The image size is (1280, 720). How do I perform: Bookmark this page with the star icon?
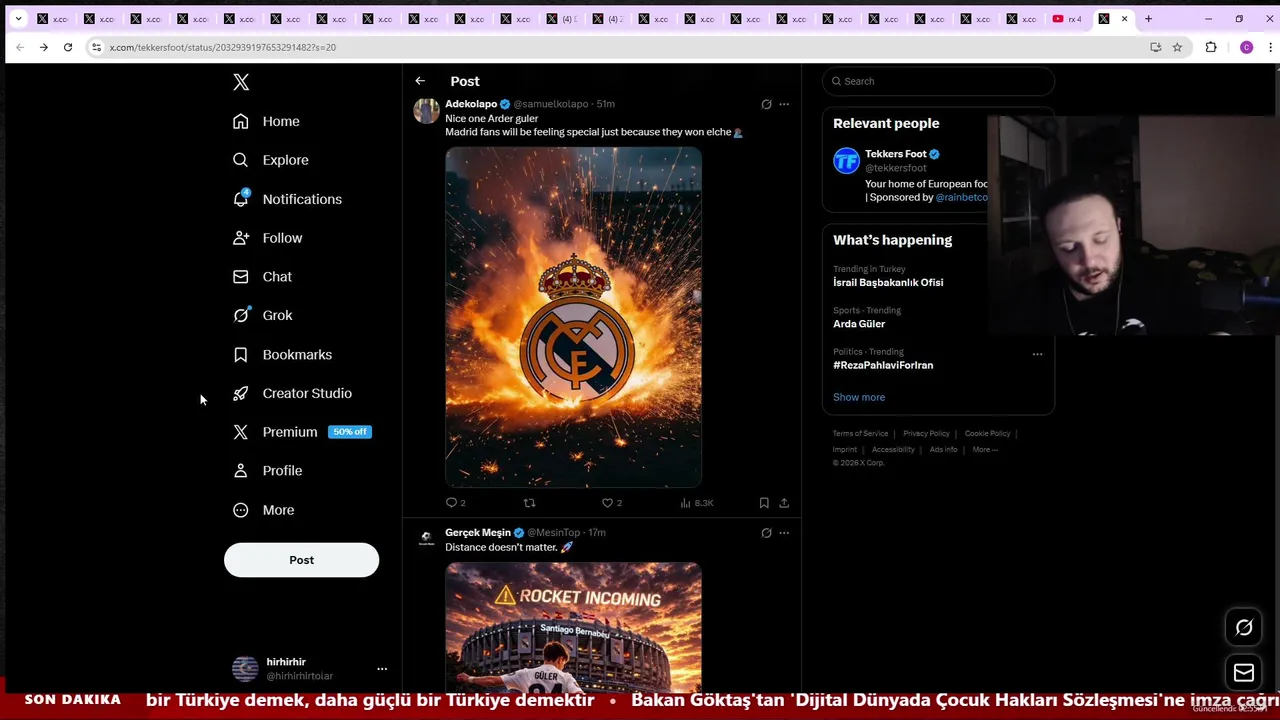pyautogui.click(x=1177, y=47)
